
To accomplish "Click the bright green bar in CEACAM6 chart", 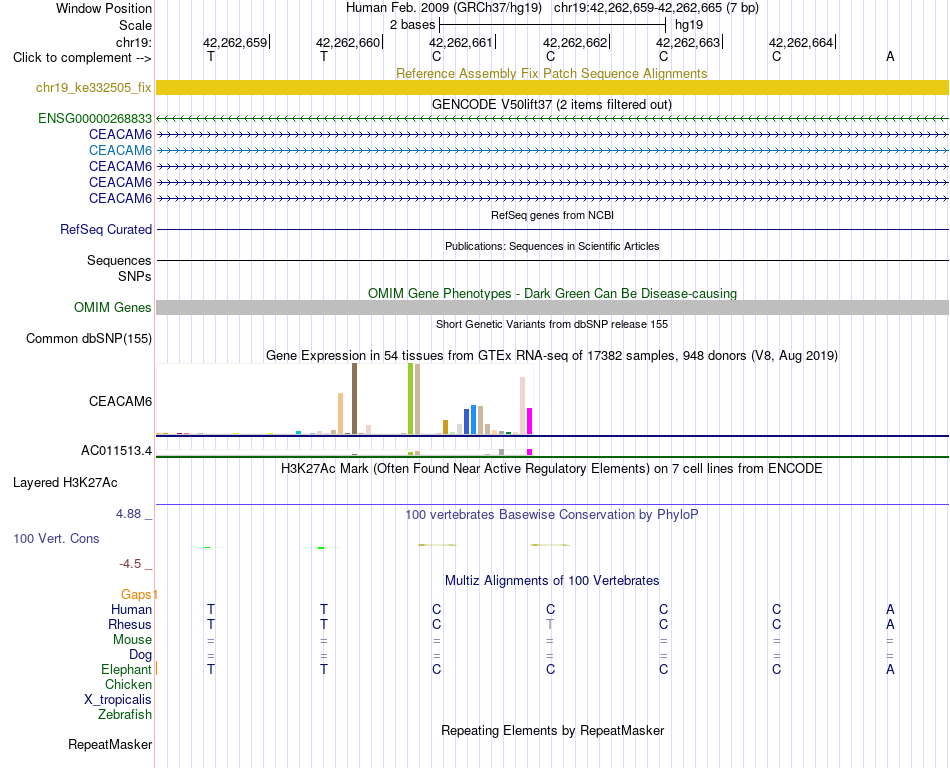I will point(410,399).
